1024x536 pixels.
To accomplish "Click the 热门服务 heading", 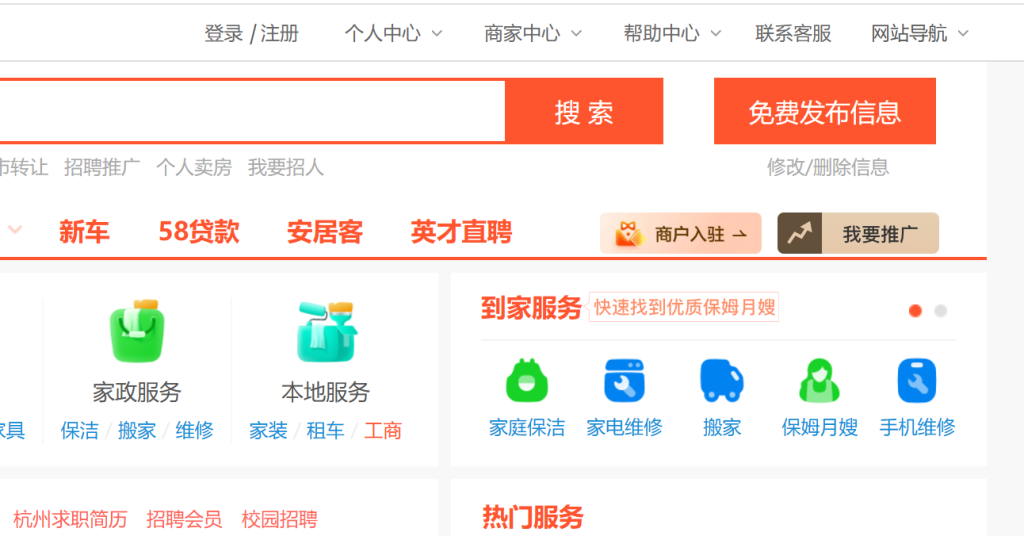I will tap(532, 517).
